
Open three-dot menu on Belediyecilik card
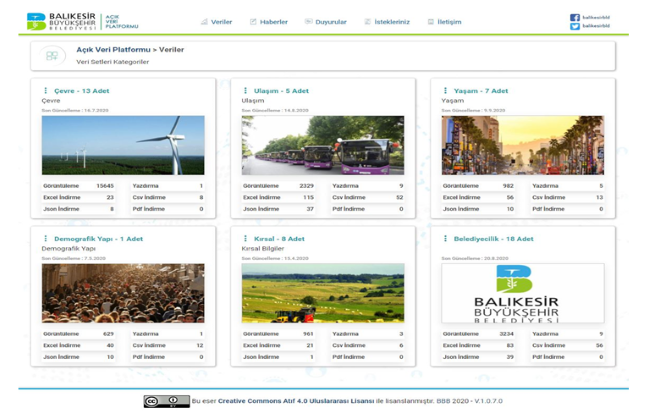(445, 239)
